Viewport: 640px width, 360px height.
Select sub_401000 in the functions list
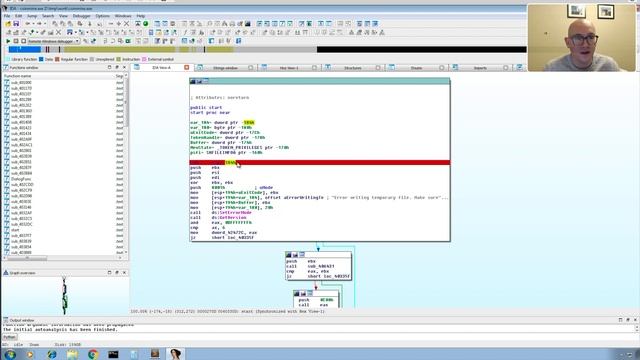coord(21,82)
